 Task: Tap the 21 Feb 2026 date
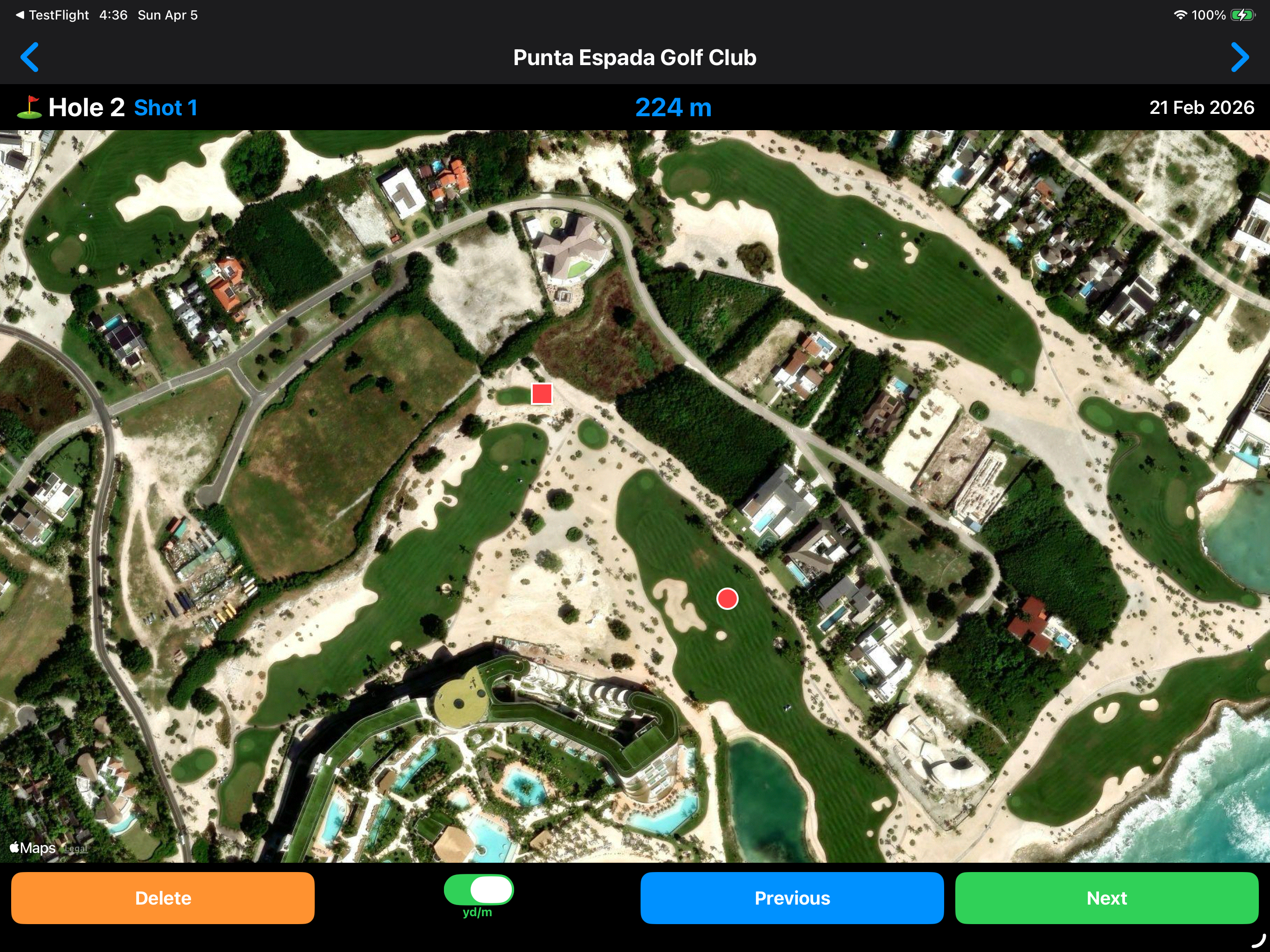pos(1202,107)
